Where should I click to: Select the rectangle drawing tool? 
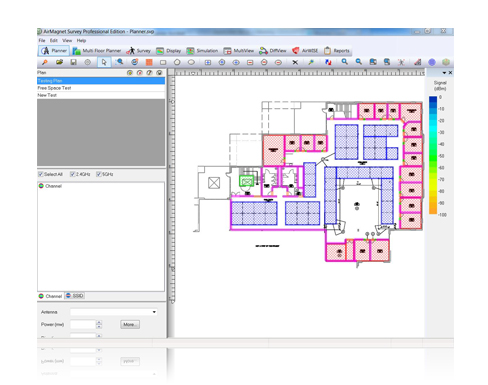pyautogui.click(x=163, y=62)
